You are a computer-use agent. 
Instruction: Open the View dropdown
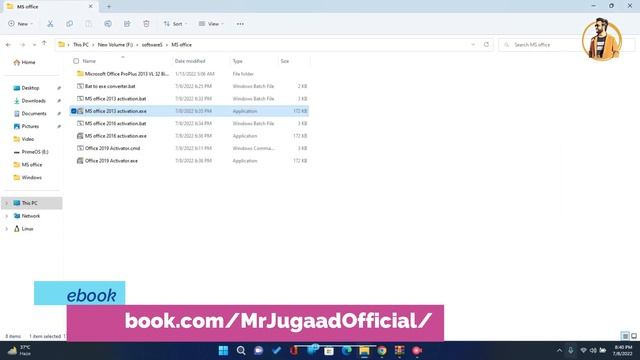(211, 24)
